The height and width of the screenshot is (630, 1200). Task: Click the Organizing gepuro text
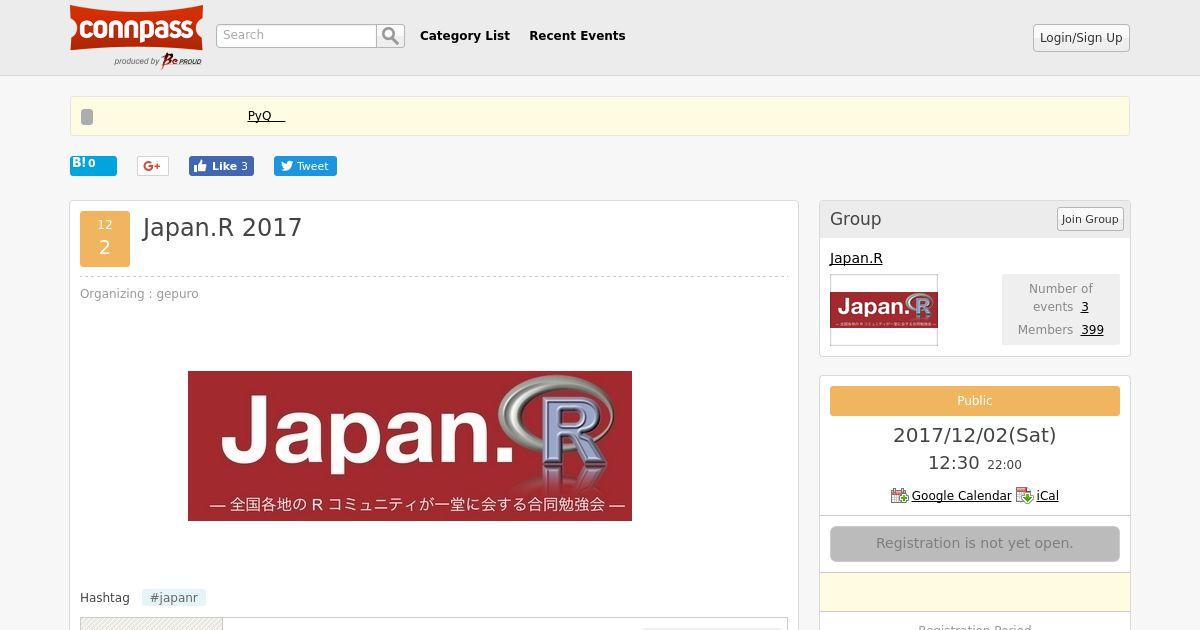(x=139, y=294)
